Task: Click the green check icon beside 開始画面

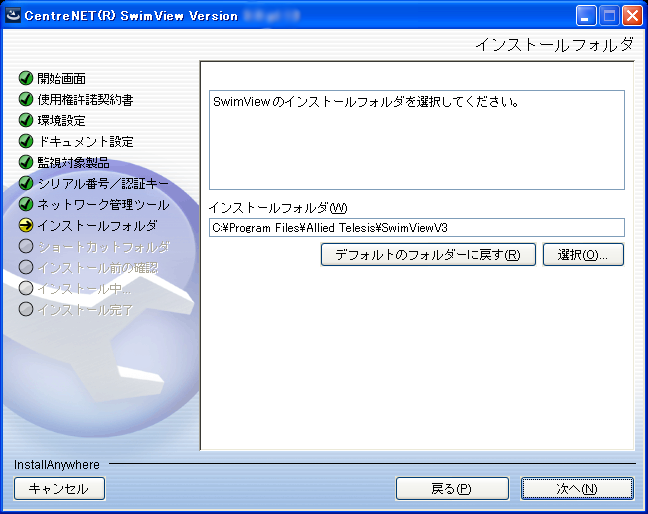Action: tap(26, 78)
